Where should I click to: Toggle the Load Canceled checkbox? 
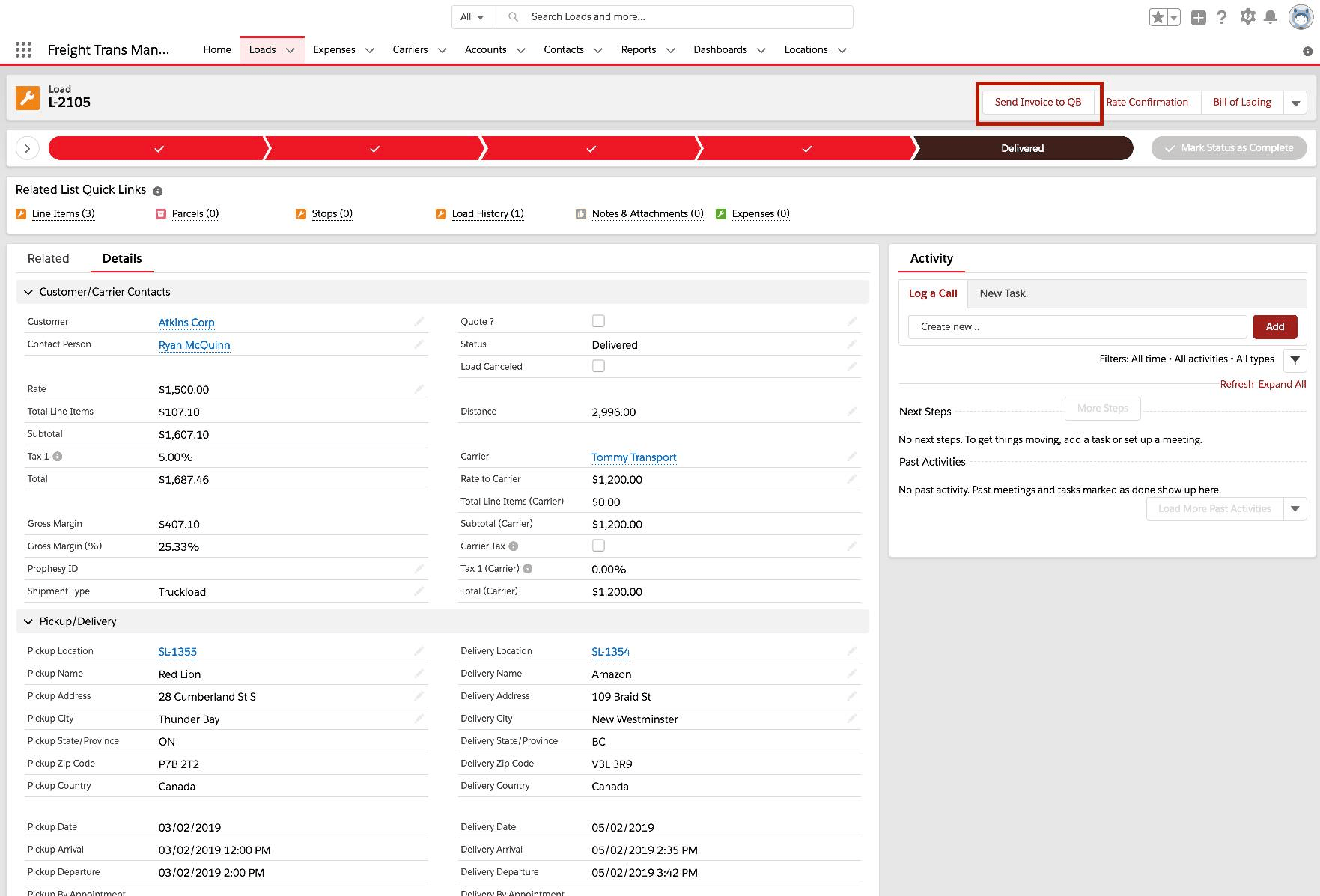point(598,366)
